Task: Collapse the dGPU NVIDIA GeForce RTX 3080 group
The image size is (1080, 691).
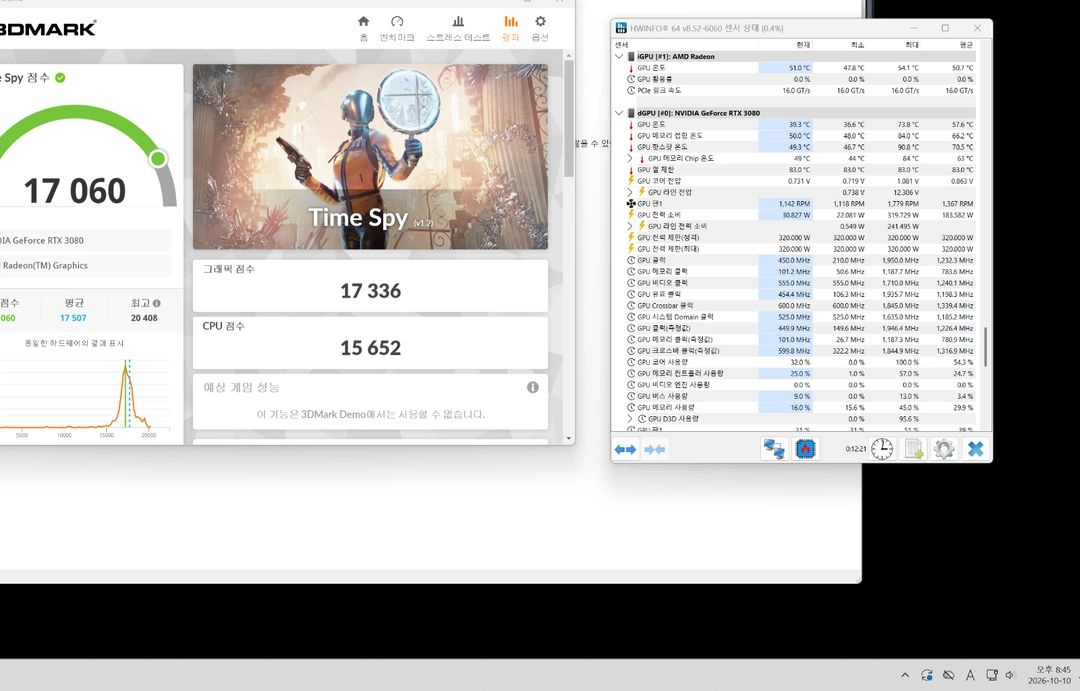Action: tap(619, 113)
